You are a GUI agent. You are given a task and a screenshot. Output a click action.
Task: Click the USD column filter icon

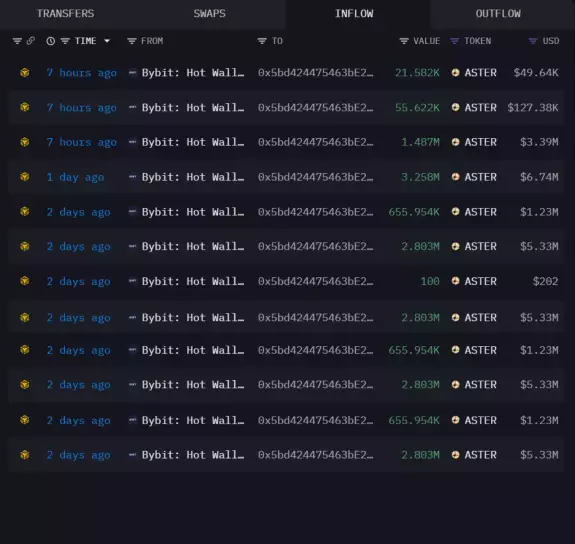(x=533, y=41)
